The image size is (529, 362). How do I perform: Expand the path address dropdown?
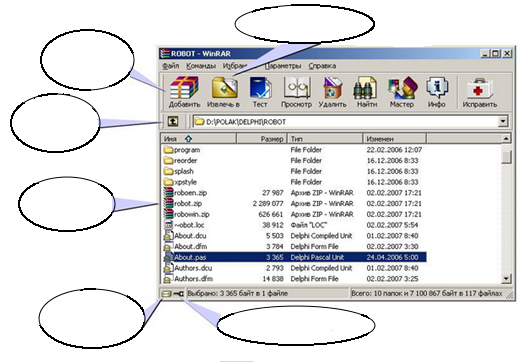pos(503,121)
